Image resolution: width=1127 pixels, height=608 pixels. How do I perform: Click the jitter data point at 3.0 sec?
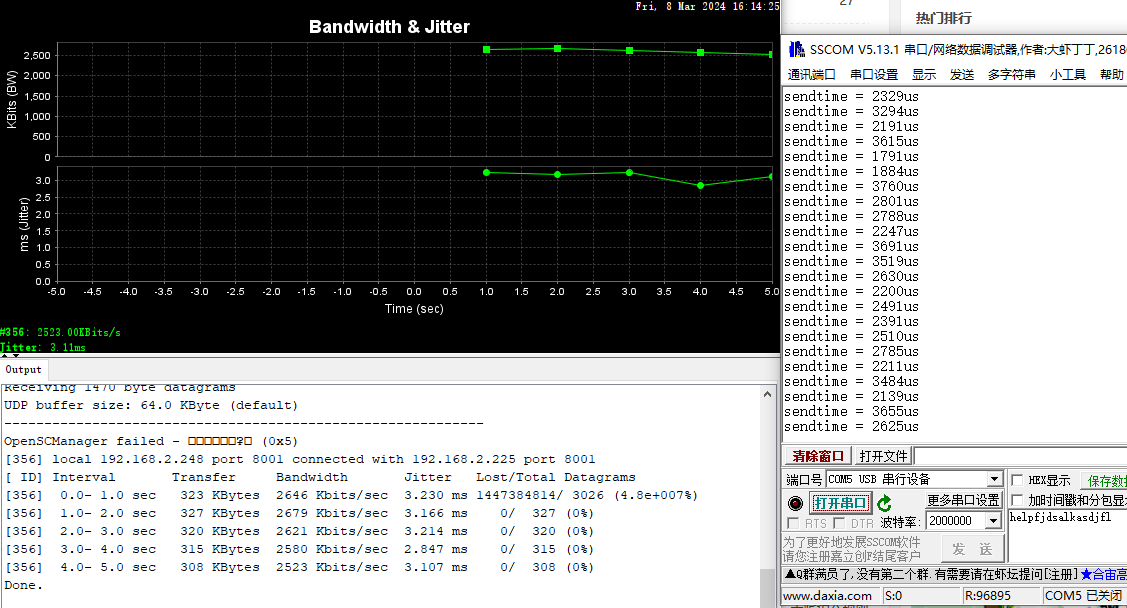(629, 172)
